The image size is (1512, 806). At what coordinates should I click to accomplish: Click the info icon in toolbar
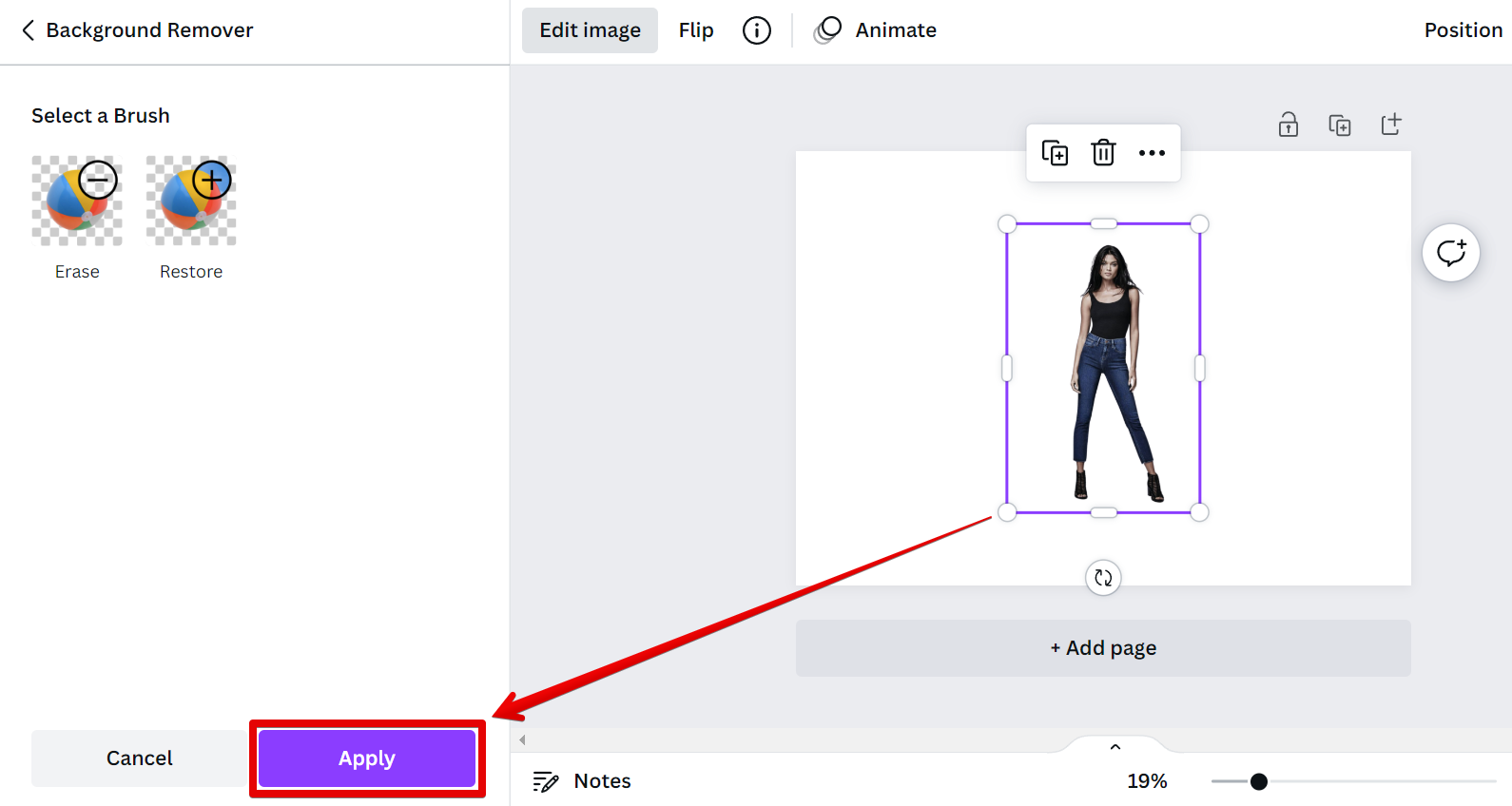[757, 30]
